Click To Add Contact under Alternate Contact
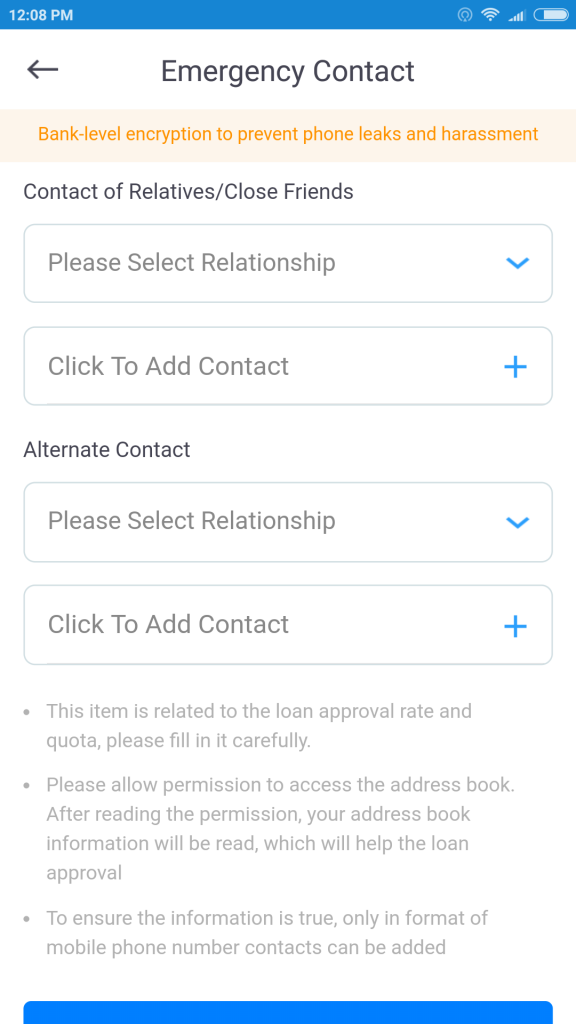 click(x=288, y=624)
